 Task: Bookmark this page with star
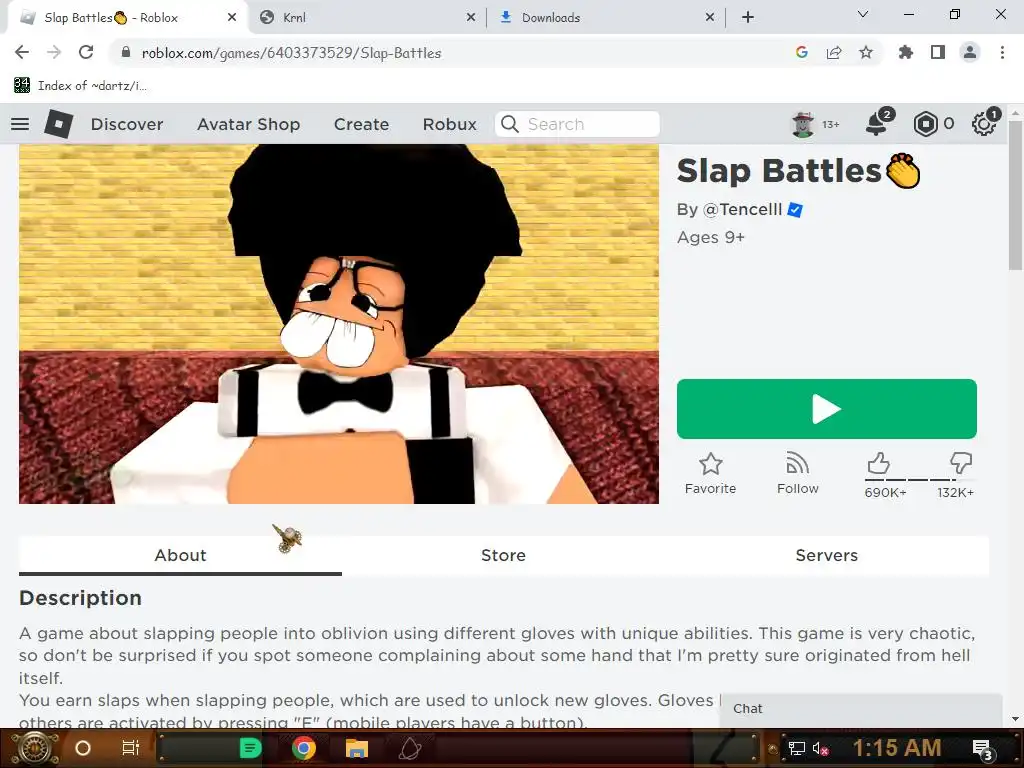click(866, 52)
